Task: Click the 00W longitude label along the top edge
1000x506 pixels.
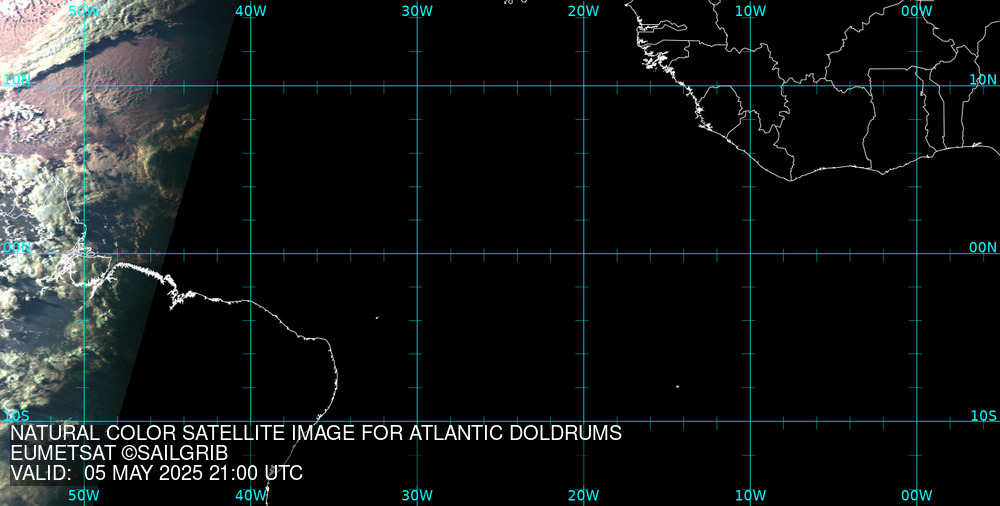Action: (x=917, y=11)
